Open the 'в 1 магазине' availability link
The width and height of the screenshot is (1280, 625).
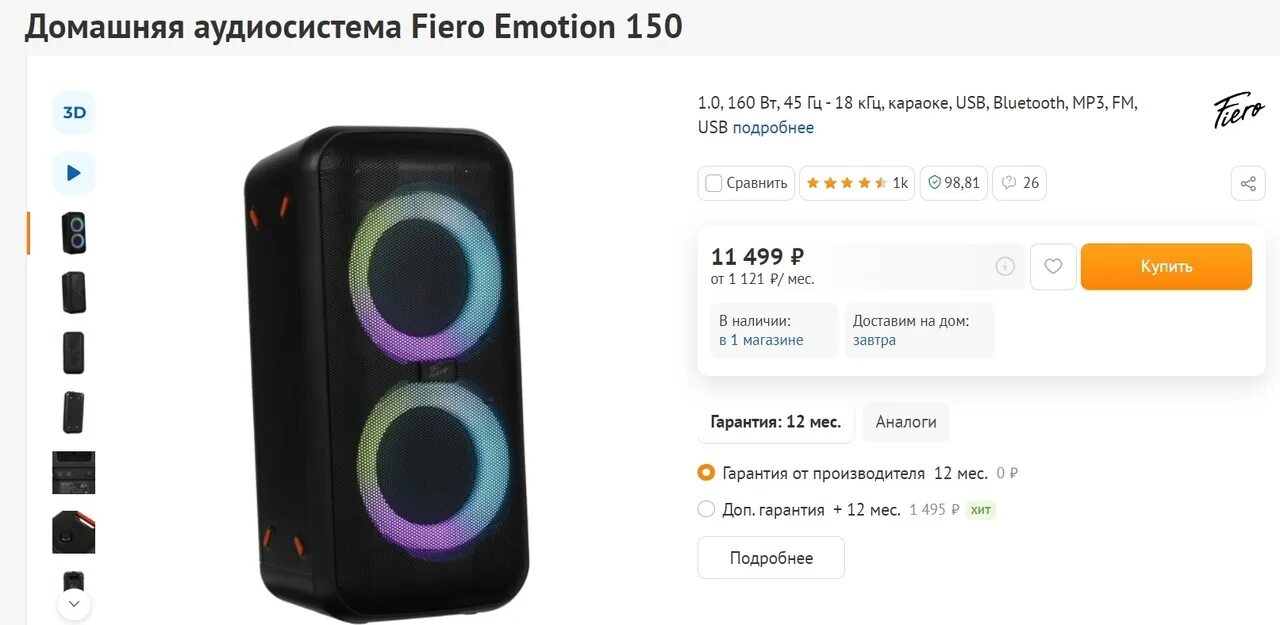click(x=761, y=340)
